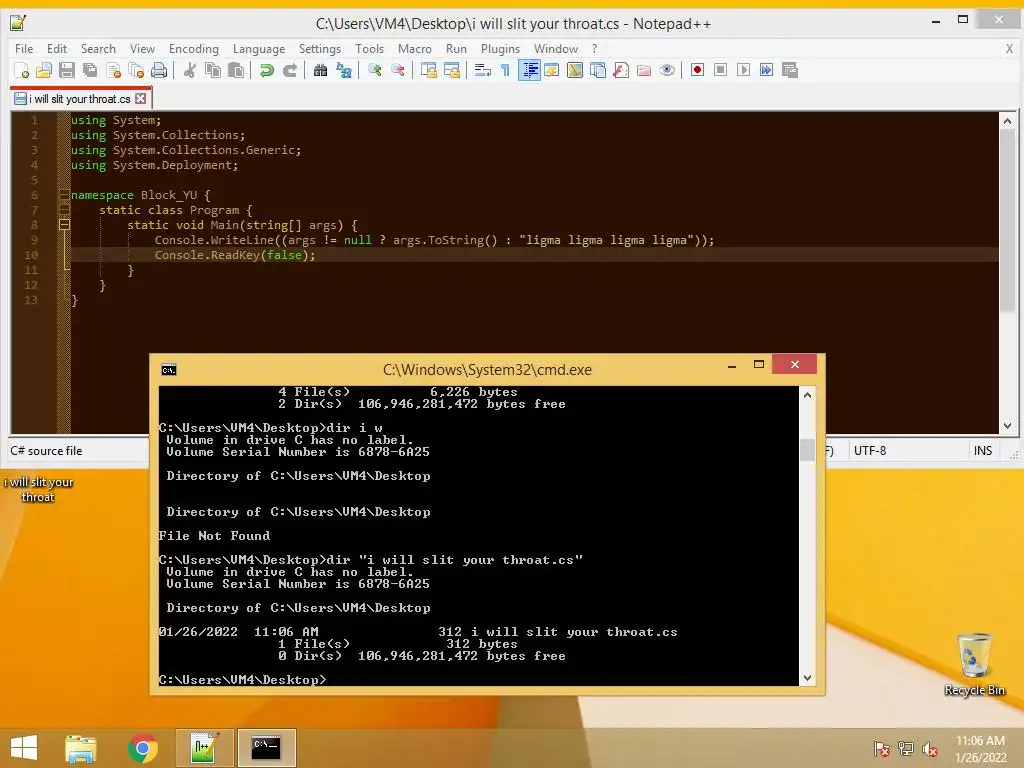Click the Recycle Bin desktop icon

(974, 664)
